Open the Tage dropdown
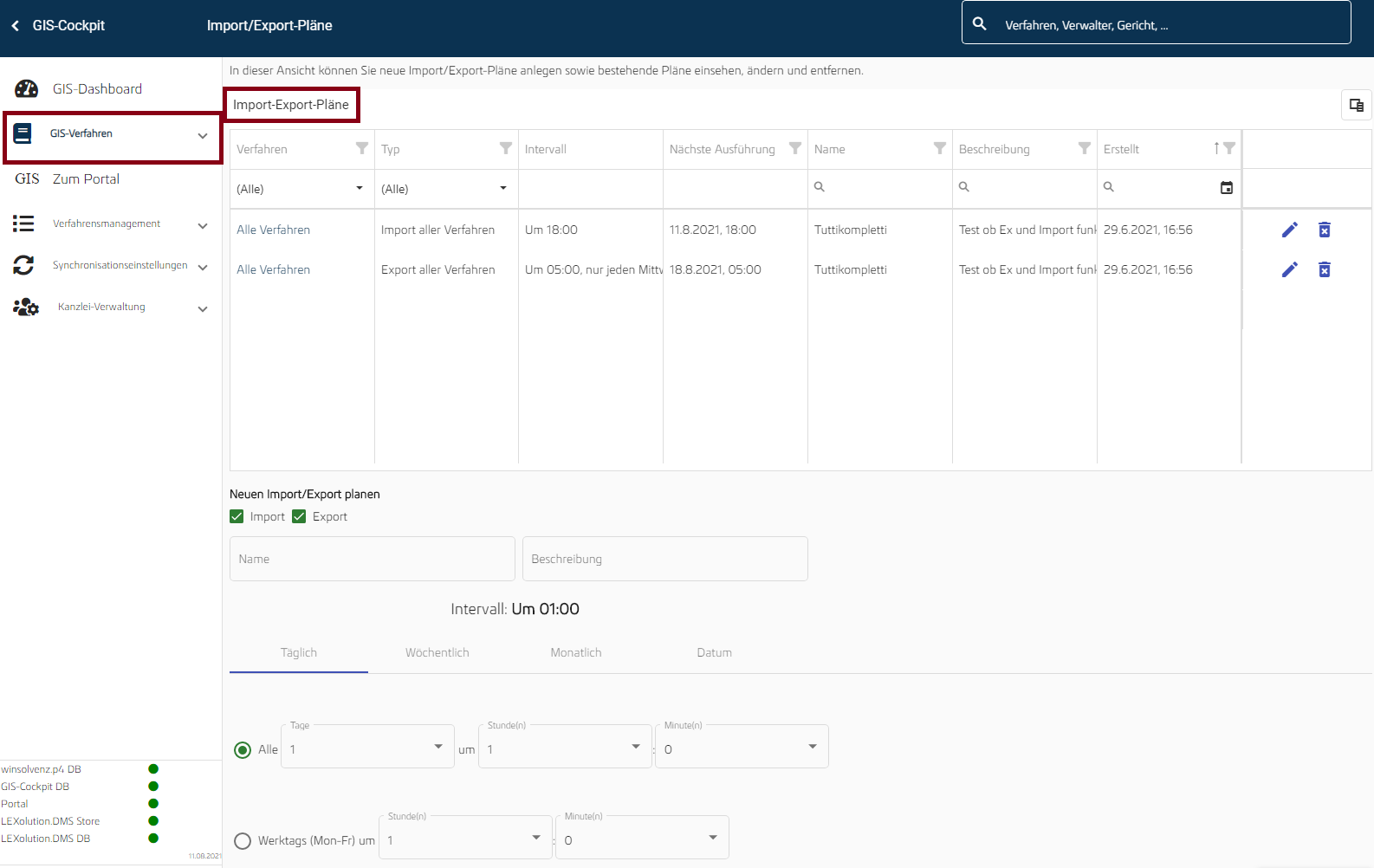1374x868 pixels. tap(367, 747)
